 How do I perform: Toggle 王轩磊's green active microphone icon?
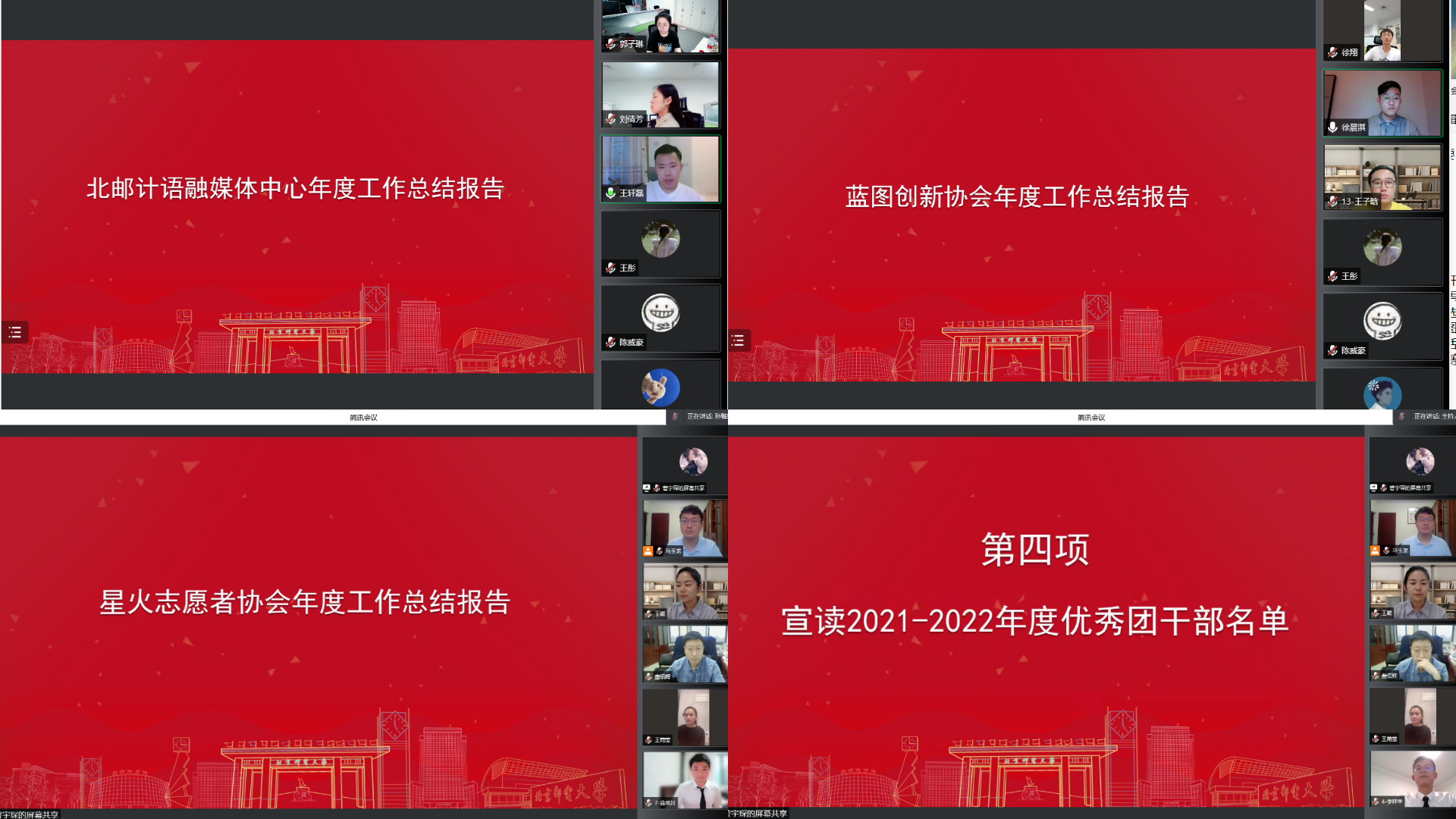(611, 193)
